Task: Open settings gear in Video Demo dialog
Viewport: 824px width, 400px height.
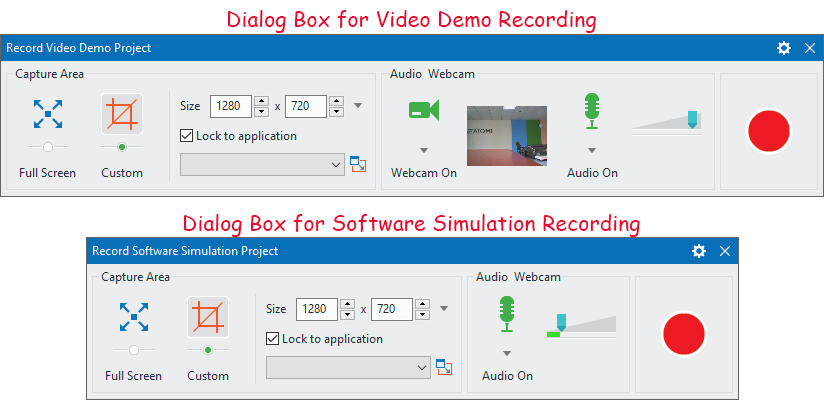Action: pyautogui.click(x=784, y=48)
